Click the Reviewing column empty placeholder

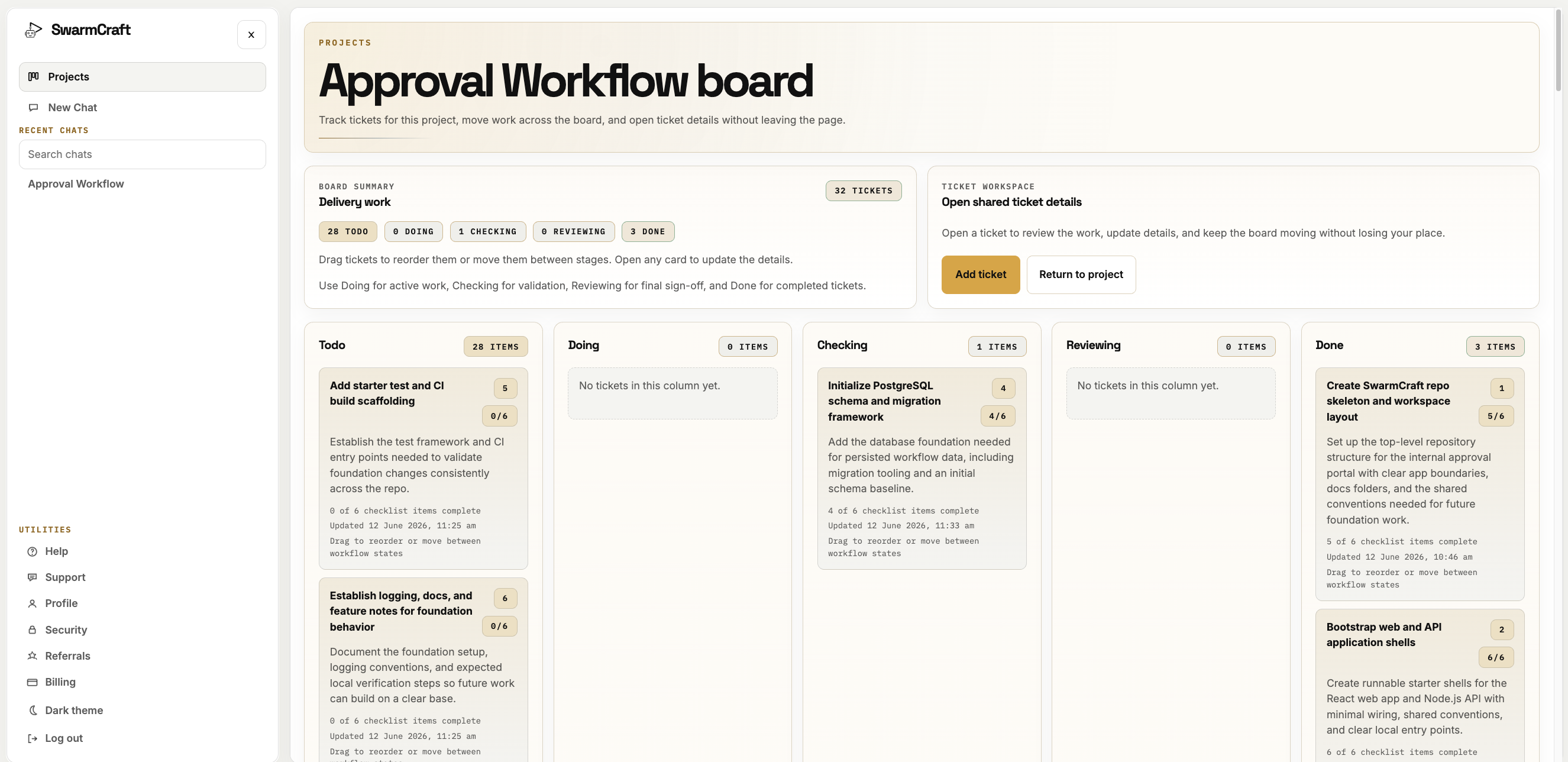tap(1171, 393)
